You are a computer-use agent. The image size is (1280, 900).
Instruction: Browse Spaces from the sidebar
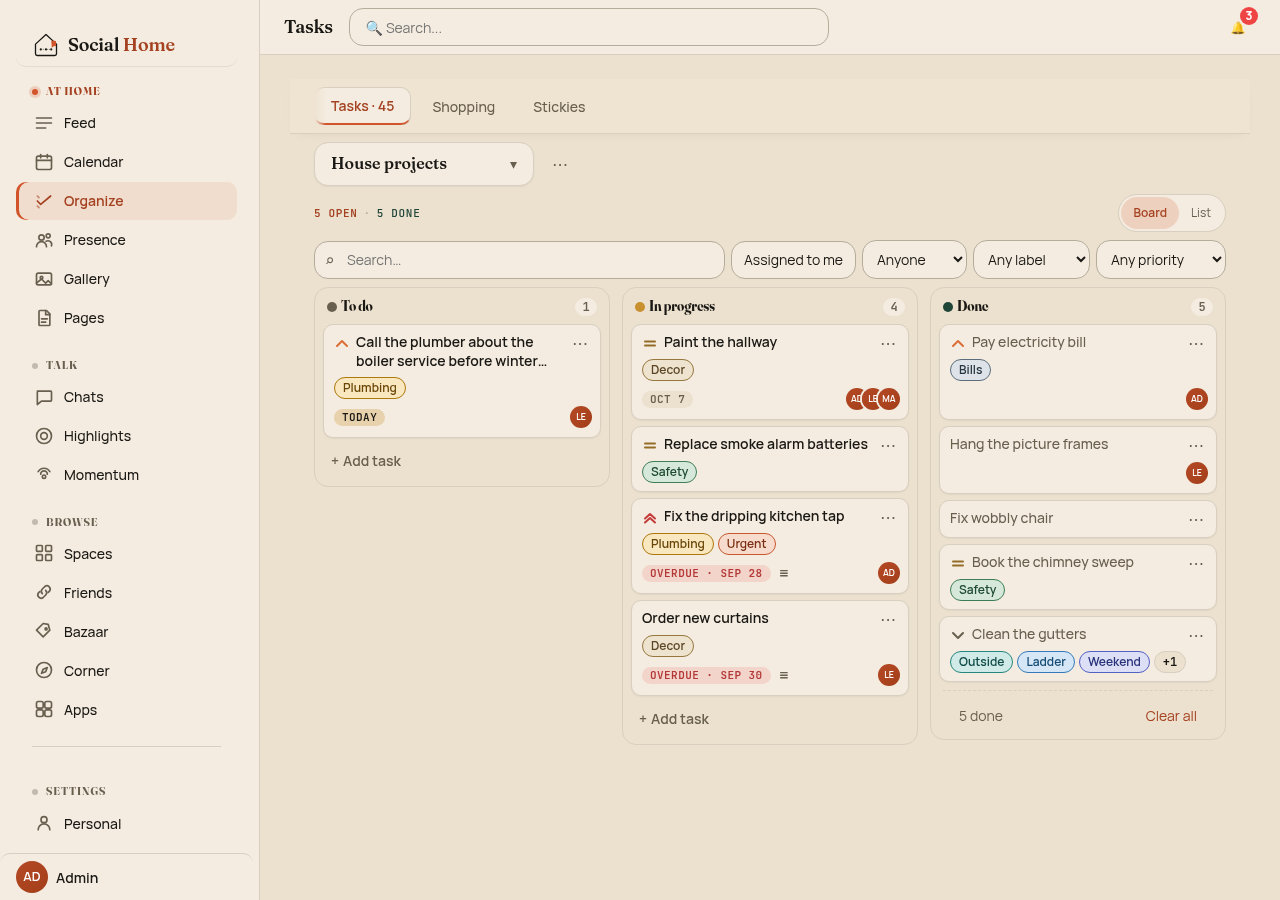click(126, 554)
